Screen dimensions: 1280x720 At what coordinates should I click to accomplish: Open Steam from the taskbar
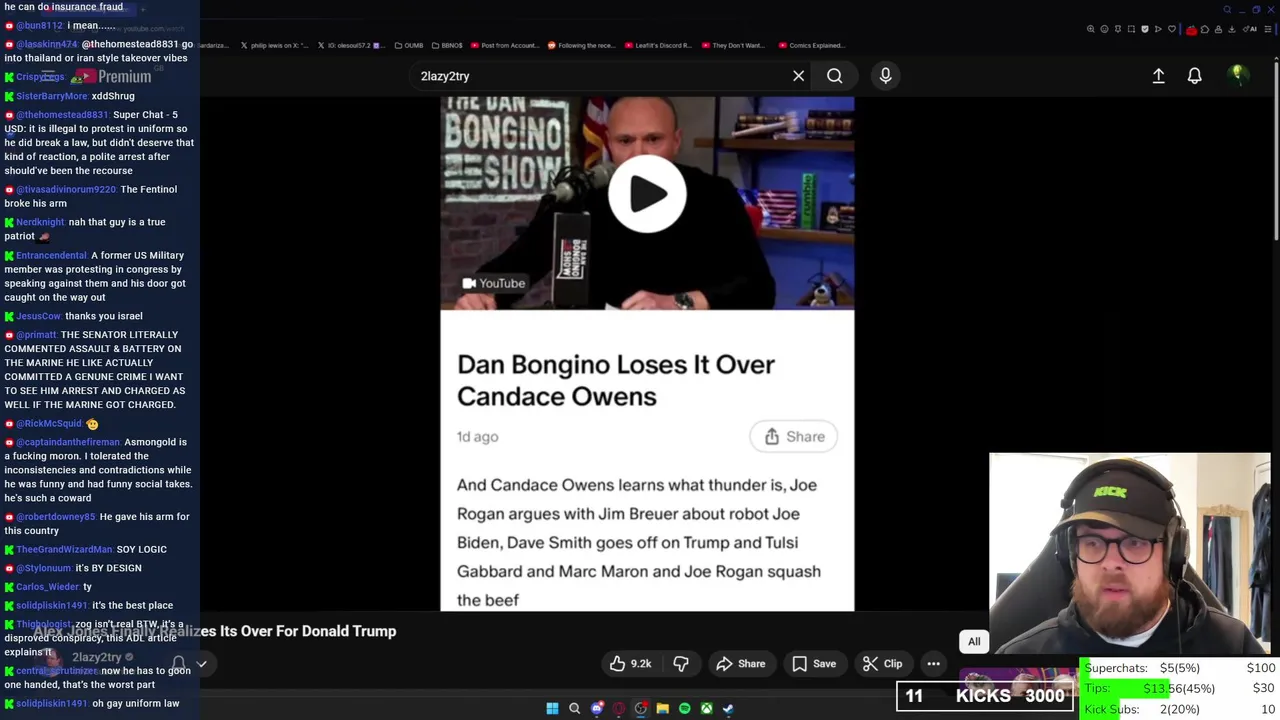point(728,709)
